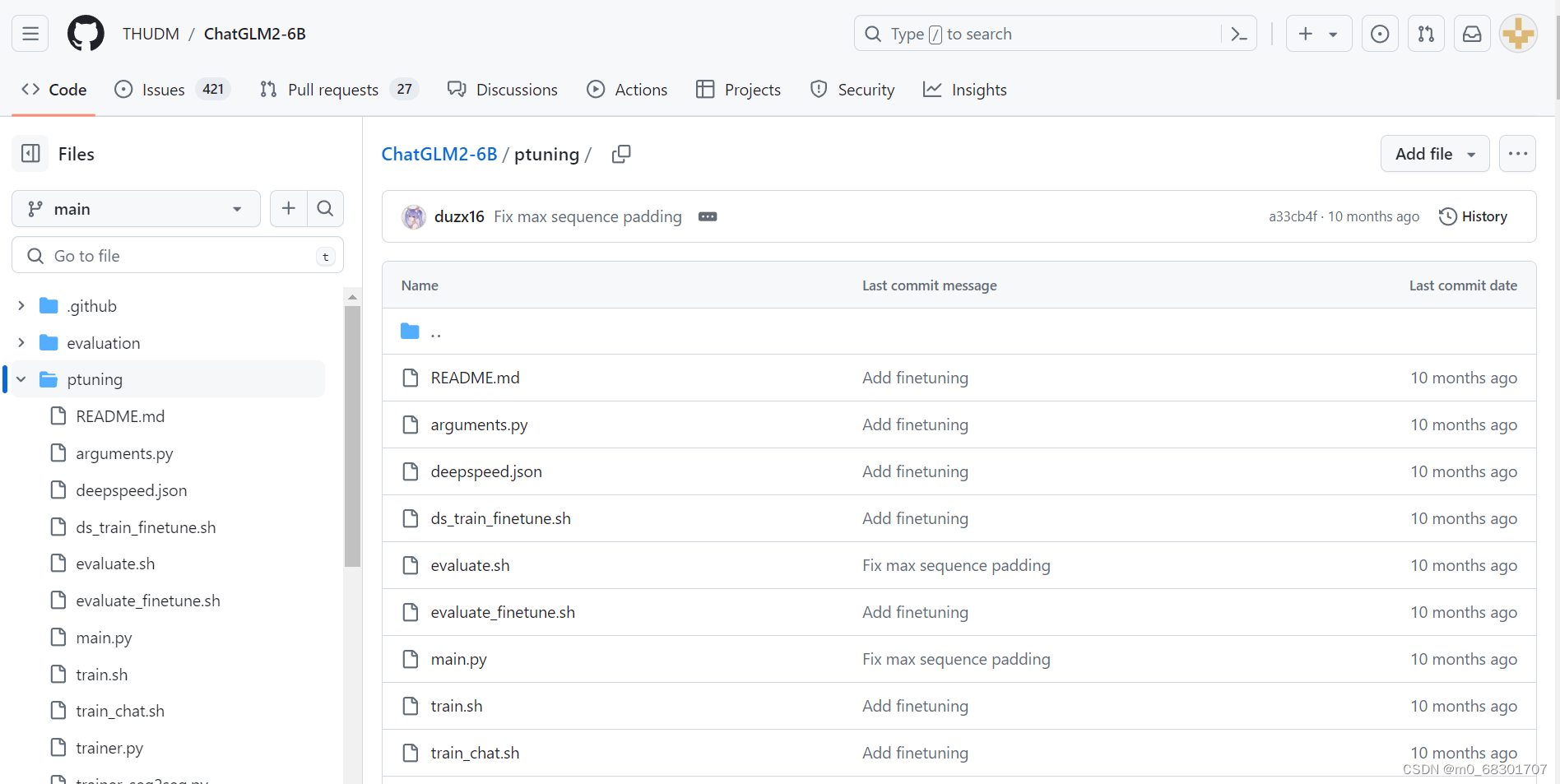Image resolution: width=1560 pixels, height=784 pixels.
Task: Open the History of commits
Action: [x=1473, y=216]
